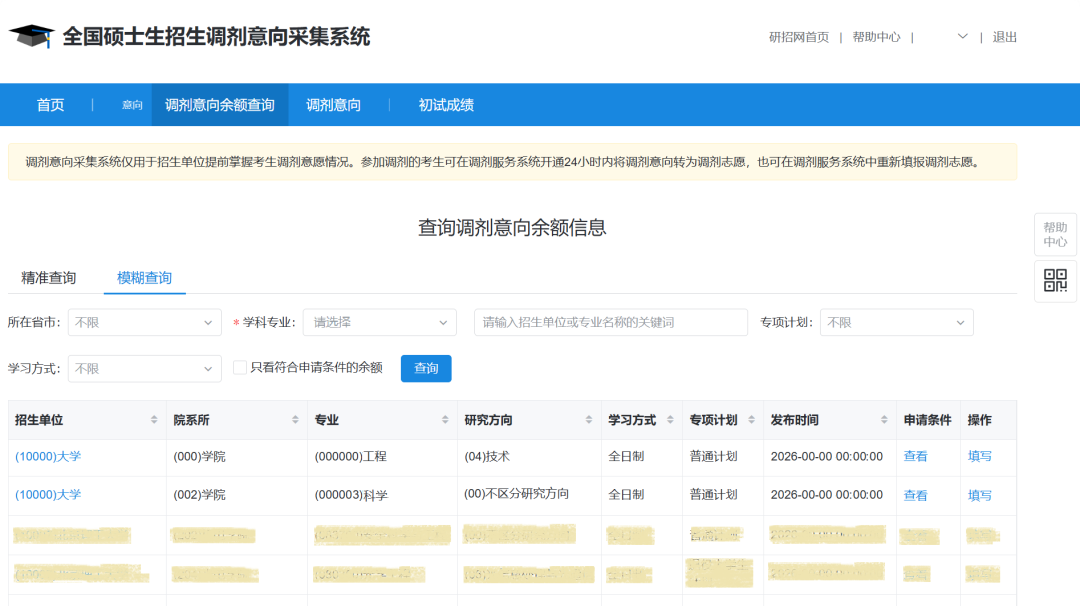Sort the 学习方式 column
The width and height of the screenshot is (1080, 606).
click(671, 419)
